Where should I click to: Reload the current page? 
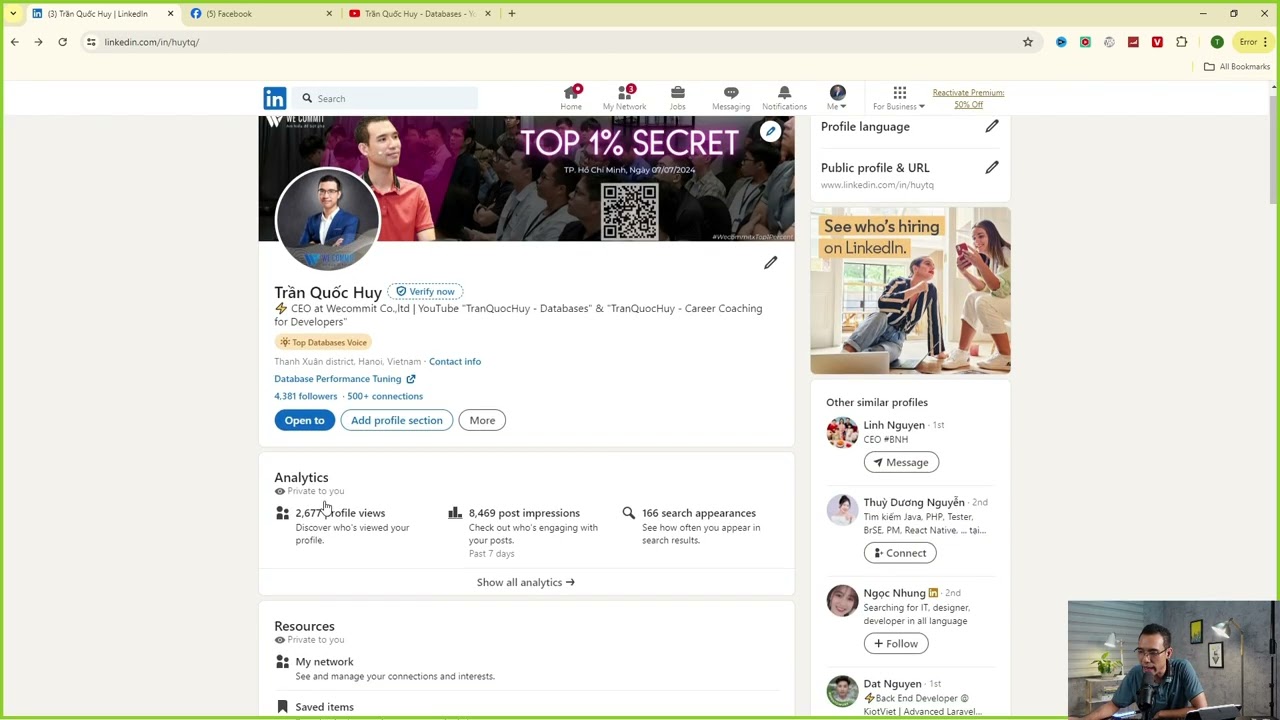click(x=62, y=42)
